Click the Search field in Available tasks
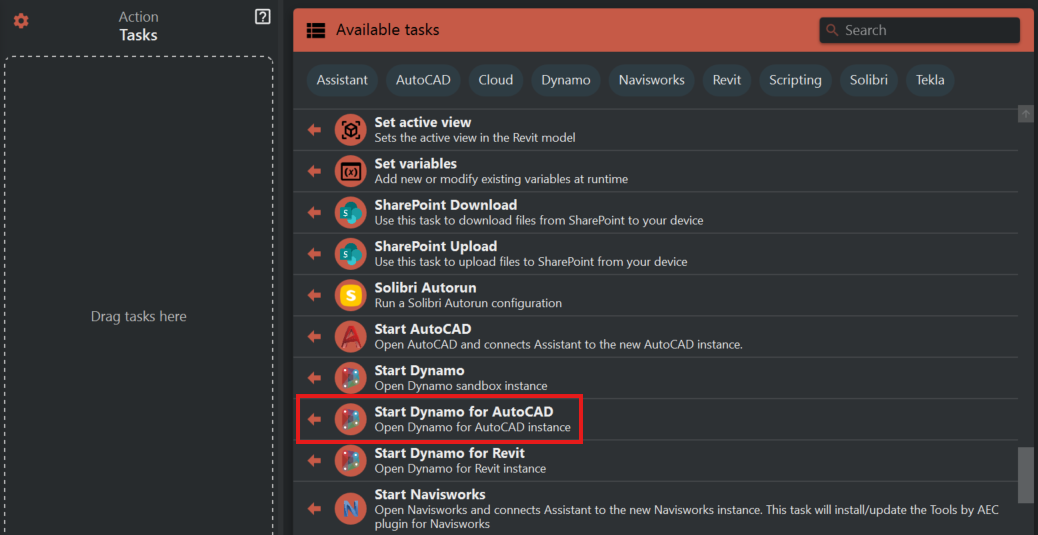Viewport: 1038px width, 535px height. [x=920, y=30]
